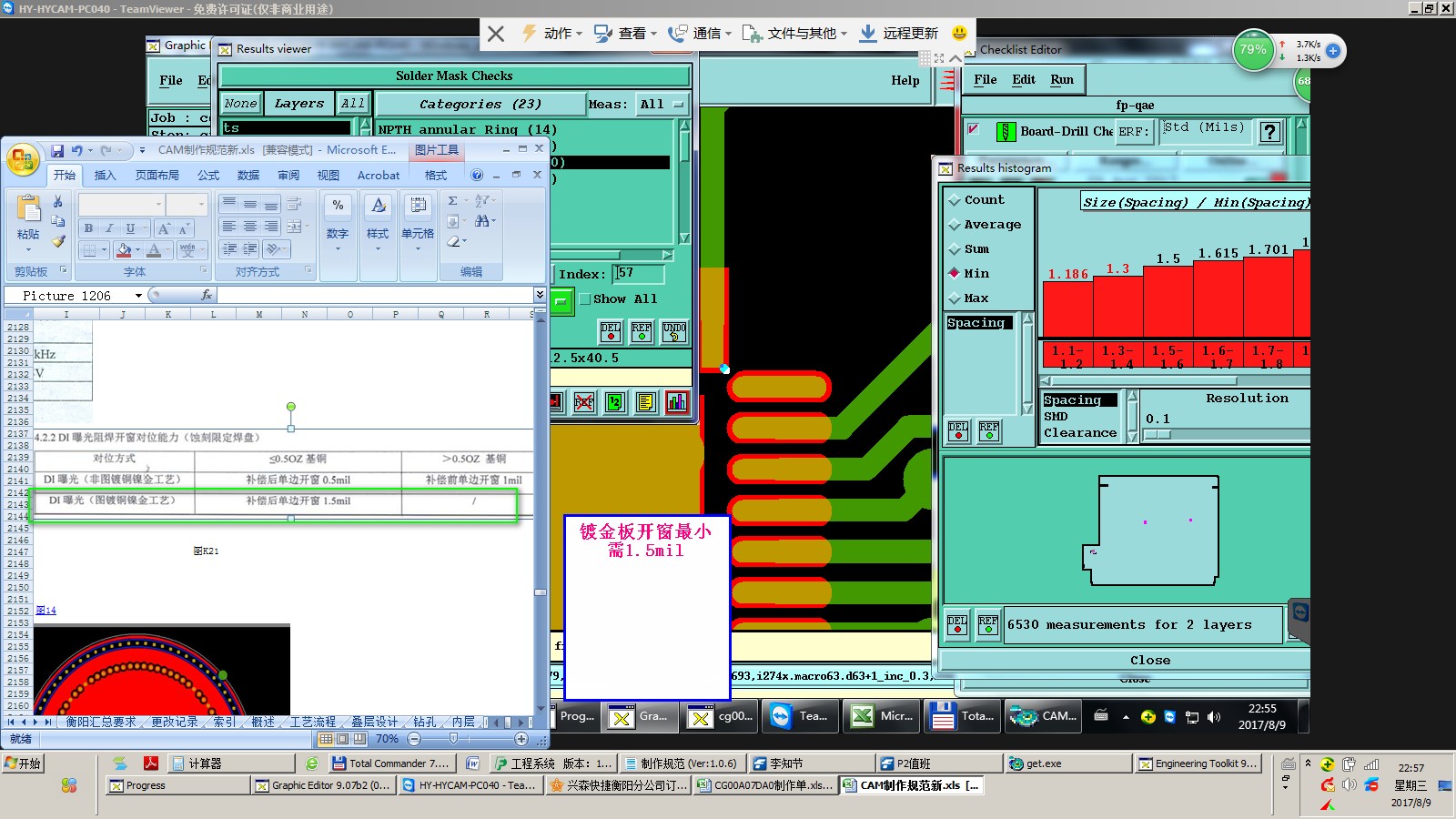Click the green 12 numbering icon
1456x819 pixels.
pyautogui.click(x=615, y=402)
